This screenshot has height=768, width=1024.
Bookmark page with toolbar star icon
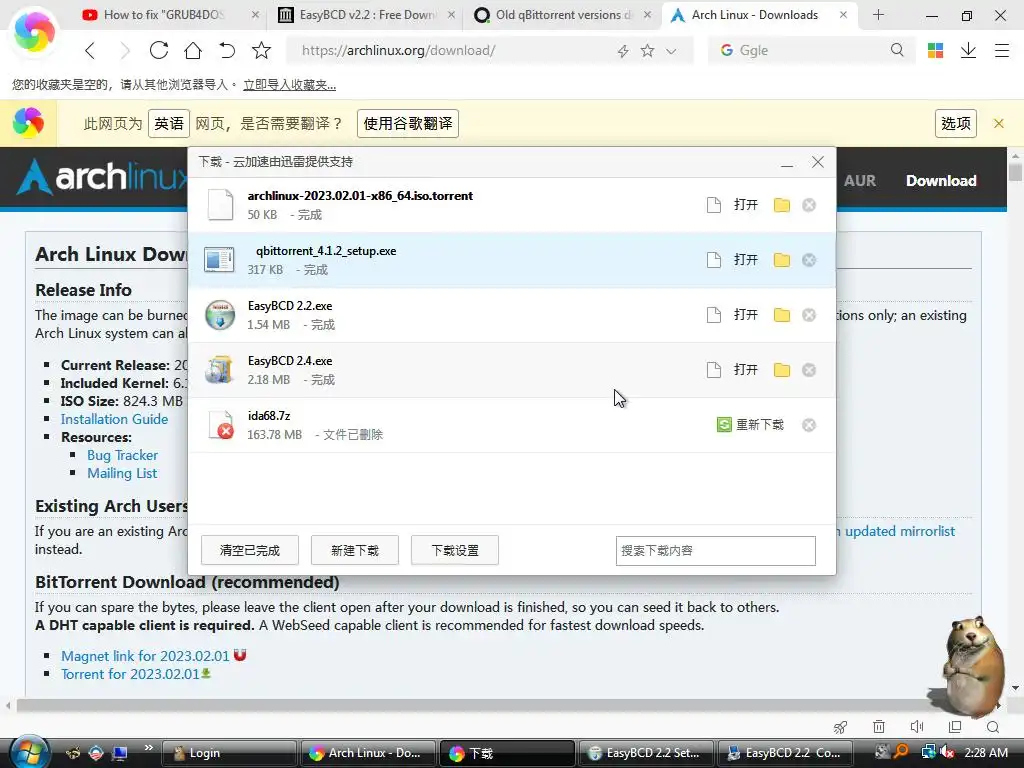(261, 50)
